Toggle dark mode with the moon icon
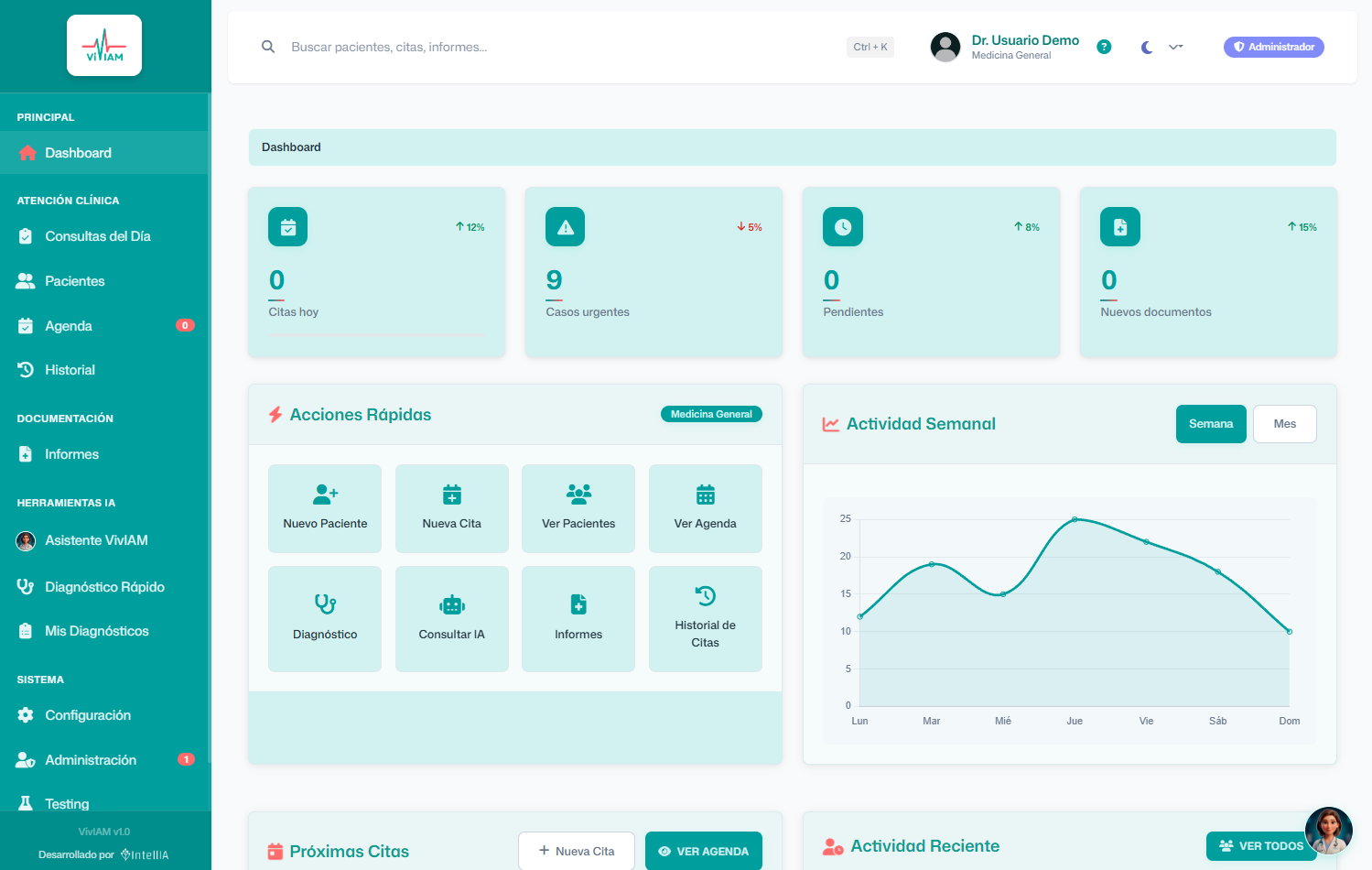1372x870 pixels. point(1146,47)
